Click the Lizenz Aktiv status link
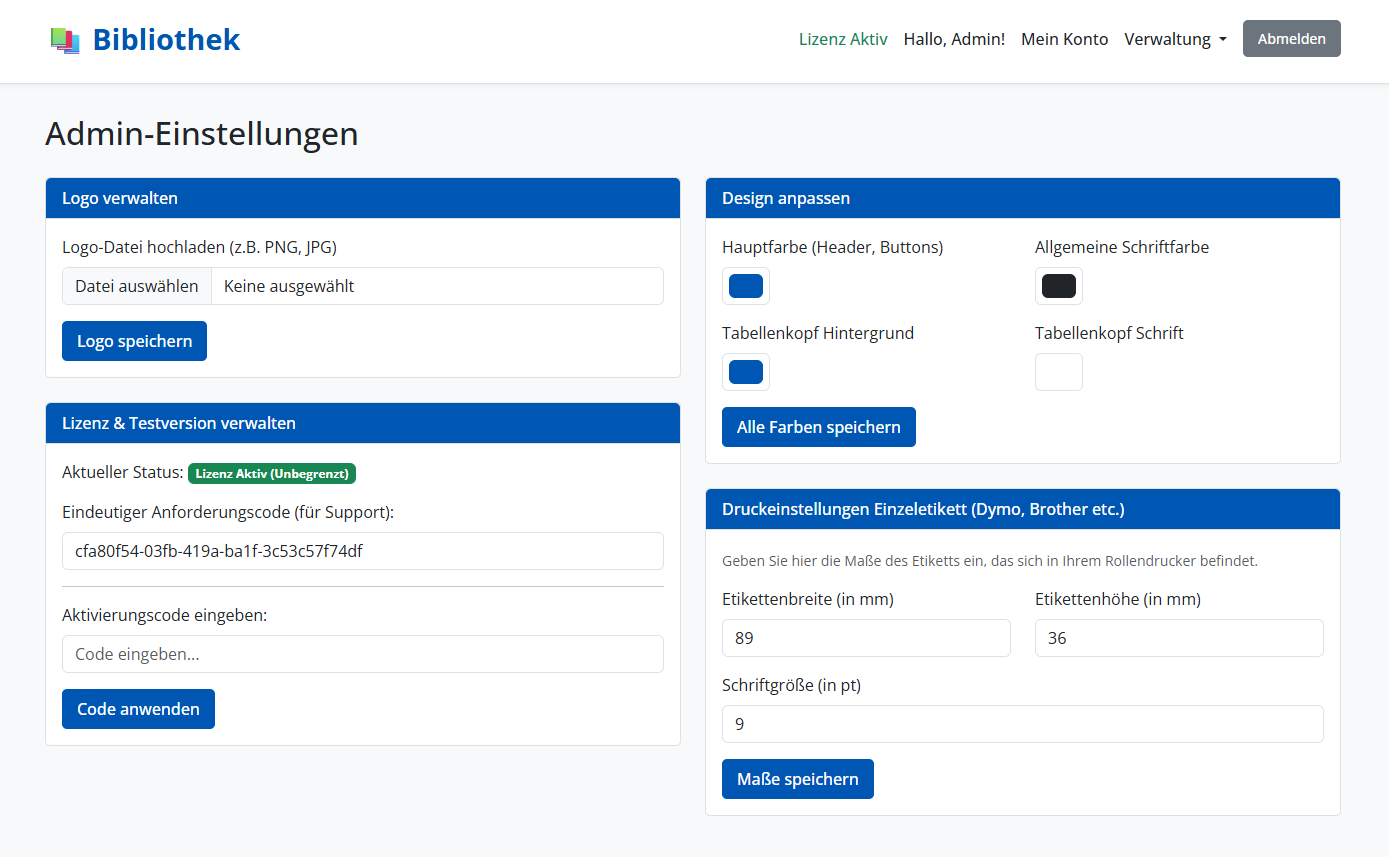Image resolution: width=1389 pixels, height=857 pixels. click(x=843, y=39)
